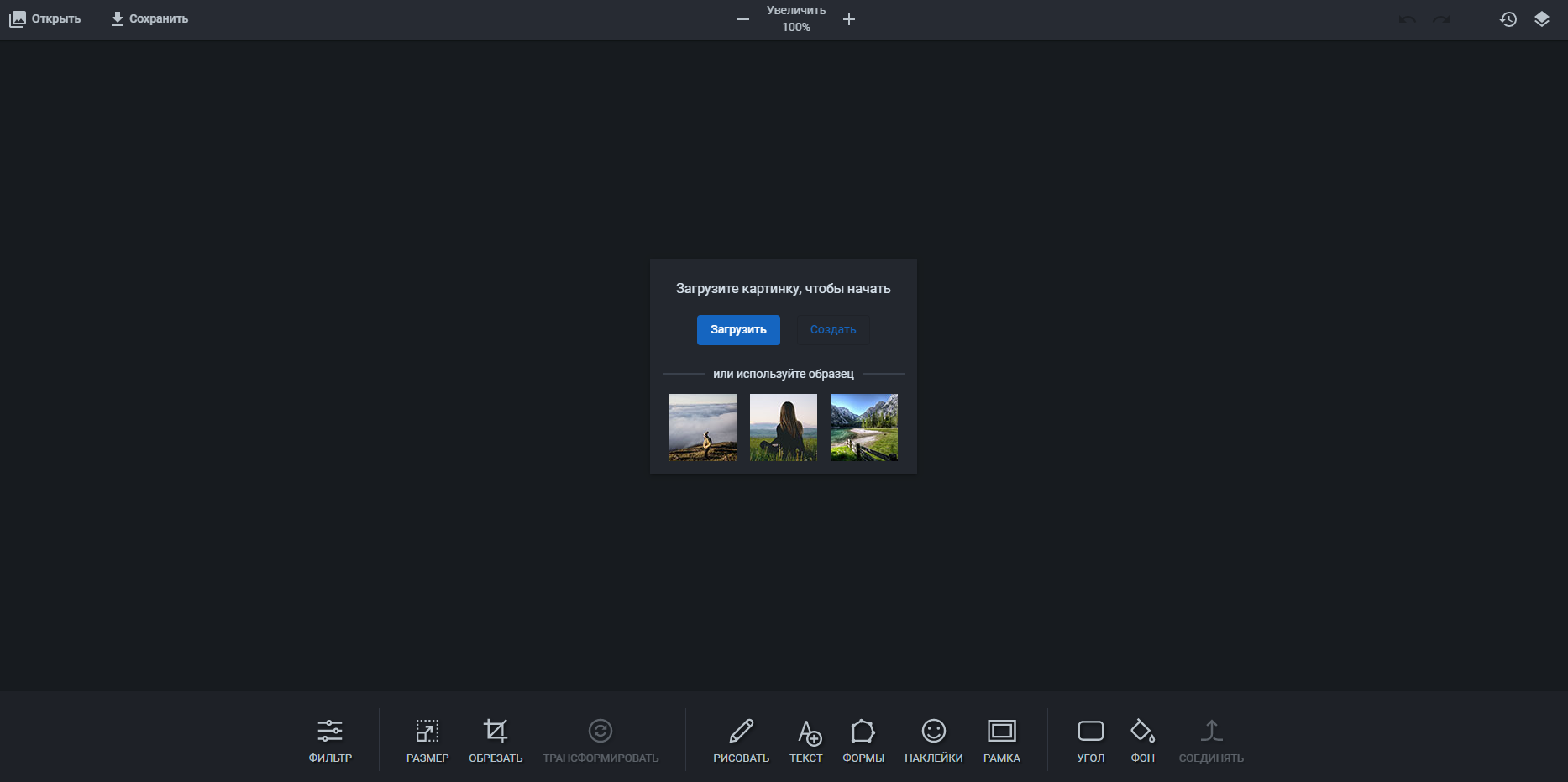Click Сохранить (Save) in top bar
This screenshot has width=1568, height=782.
[x=149, y=18]
